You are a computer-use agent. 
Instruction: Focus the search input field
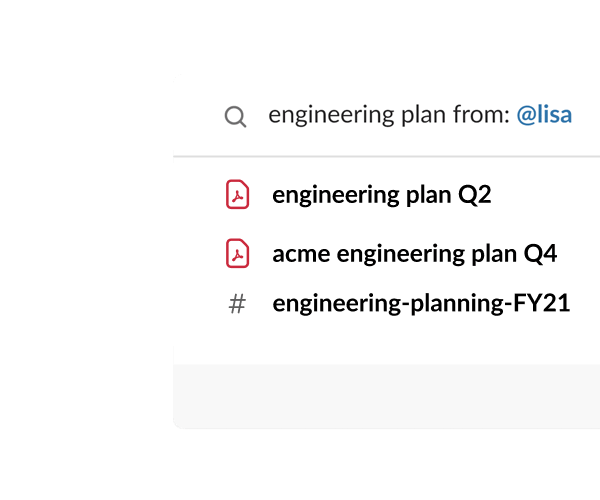(x=420, y=115)
